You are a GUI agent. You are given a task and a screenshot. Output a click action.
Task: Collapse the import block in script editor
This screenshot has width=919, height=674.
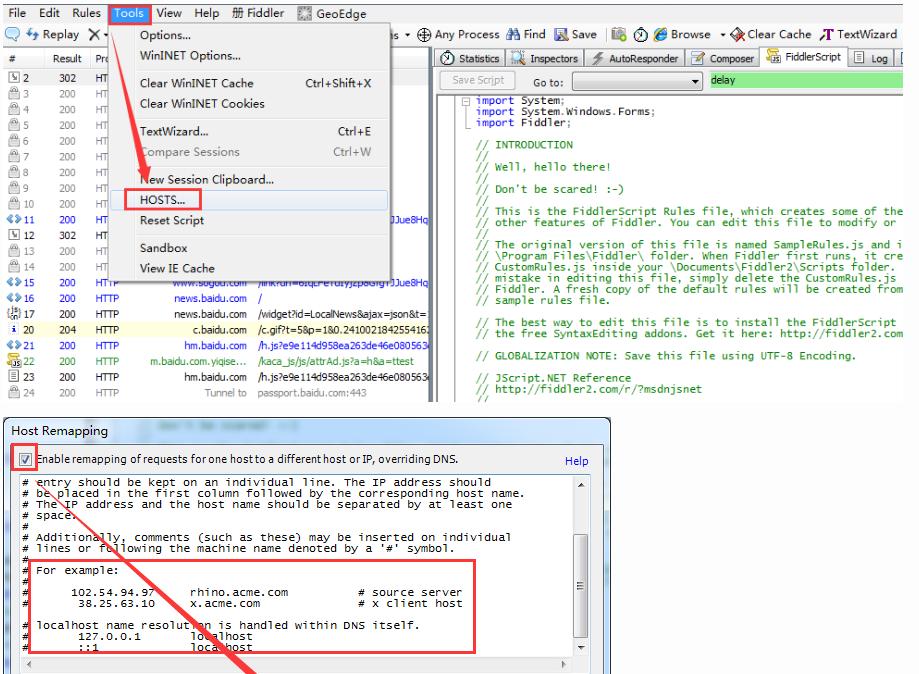point(465,101)
